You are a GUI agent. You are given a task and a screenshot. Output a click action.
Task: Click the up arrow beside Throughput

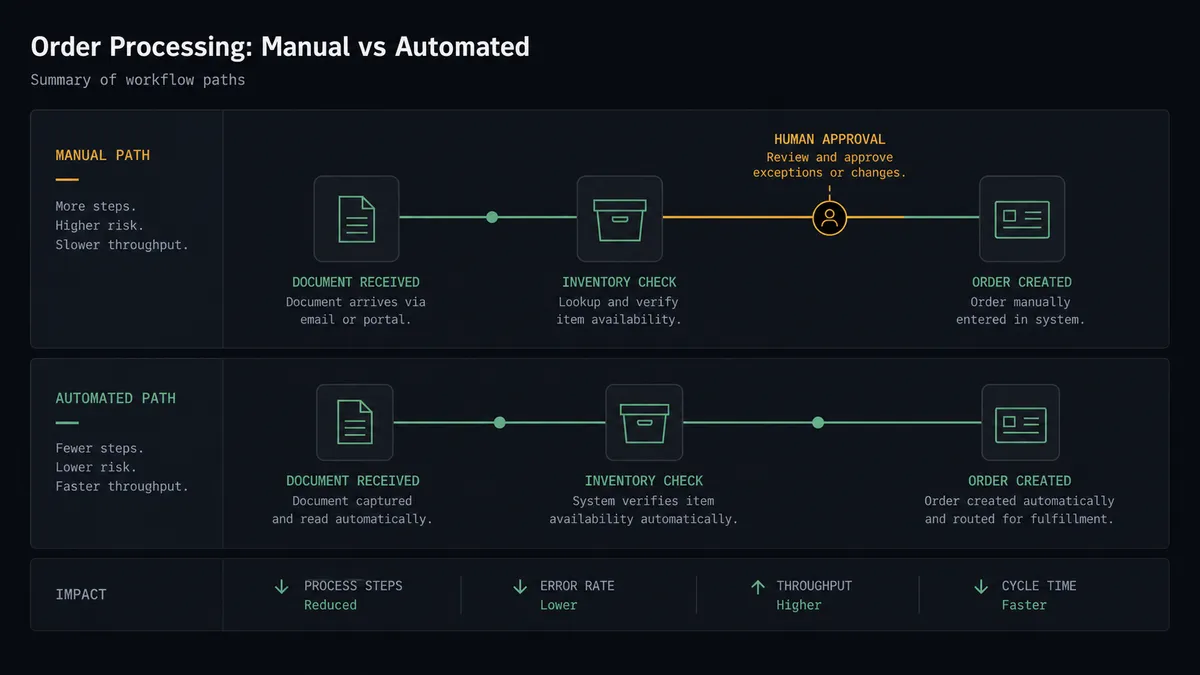(x=758, y=586)
